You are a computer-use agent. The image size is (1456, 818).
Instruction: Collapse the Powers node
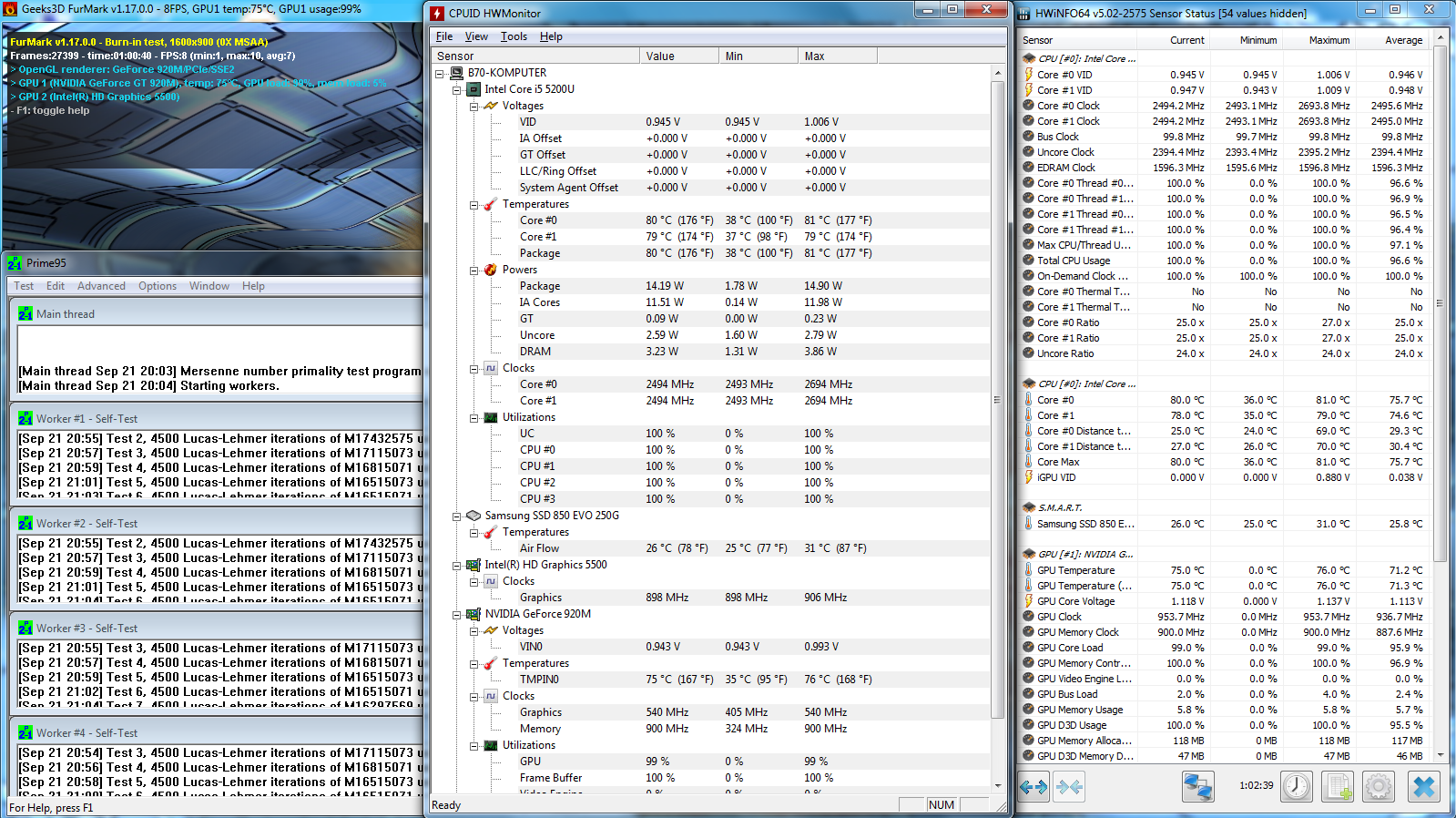(474, 270)
